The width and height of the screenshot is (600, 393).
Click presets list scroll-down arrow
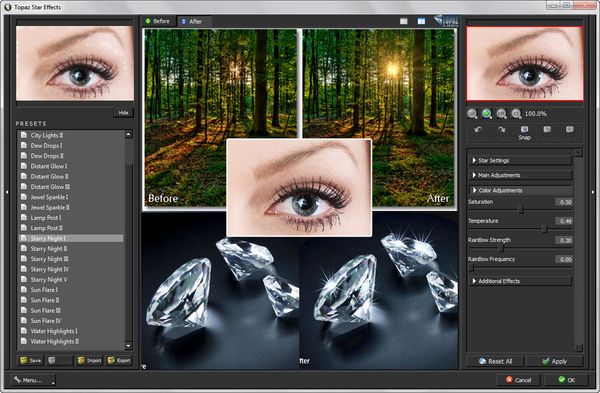pyautogui.click(x=128, y=346)
